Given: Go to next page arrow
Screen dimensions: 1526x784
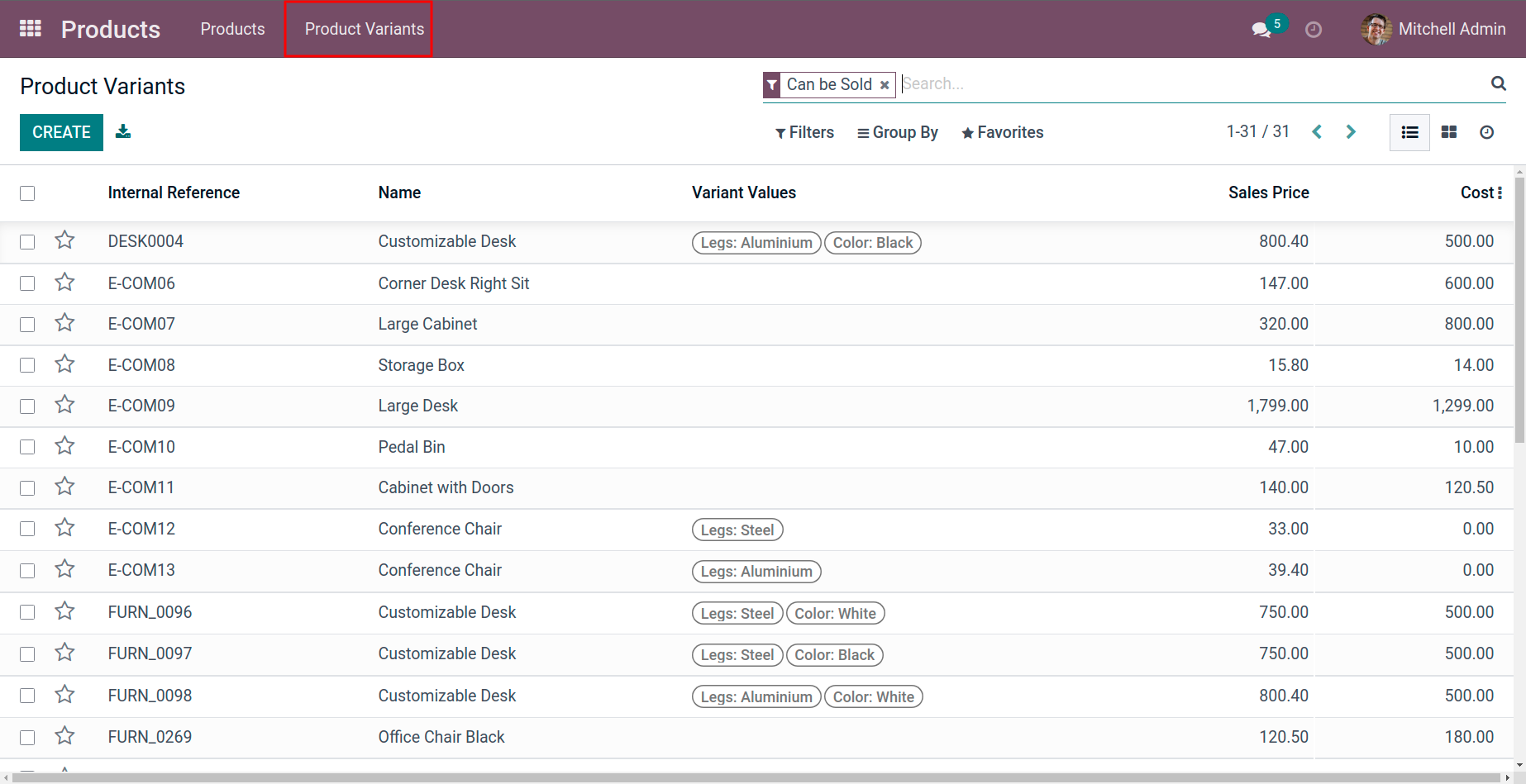Looking at the screenshot, I should point(1351,132).
